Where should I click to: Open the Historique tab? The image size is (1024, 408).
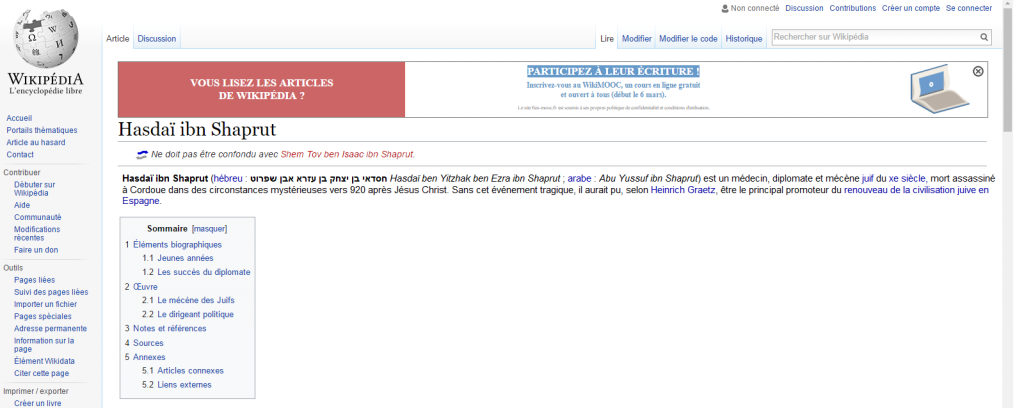pos(744,39)
